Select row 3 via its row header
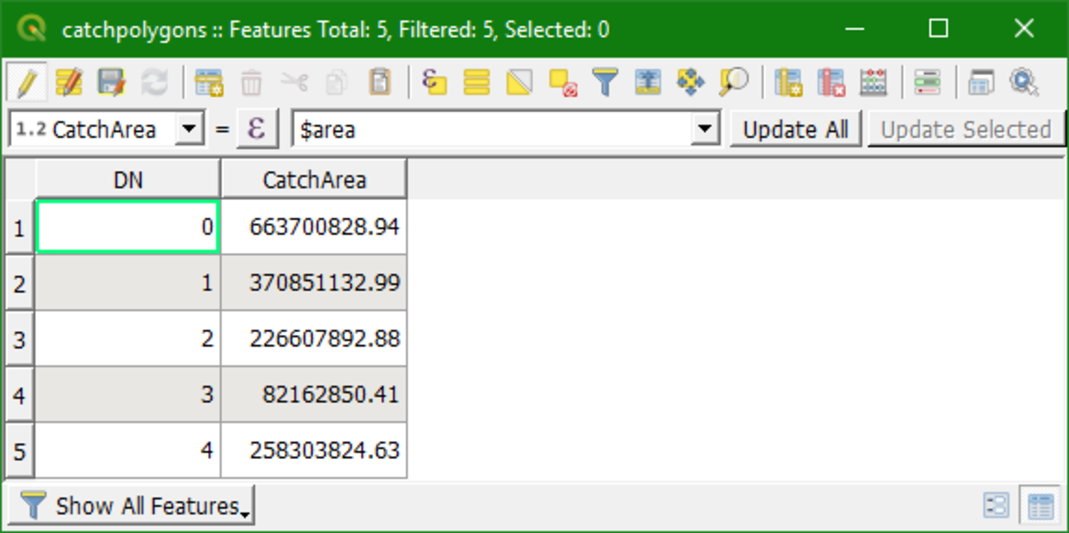The height and width of the screenshot is (533, 1069). 19,339
